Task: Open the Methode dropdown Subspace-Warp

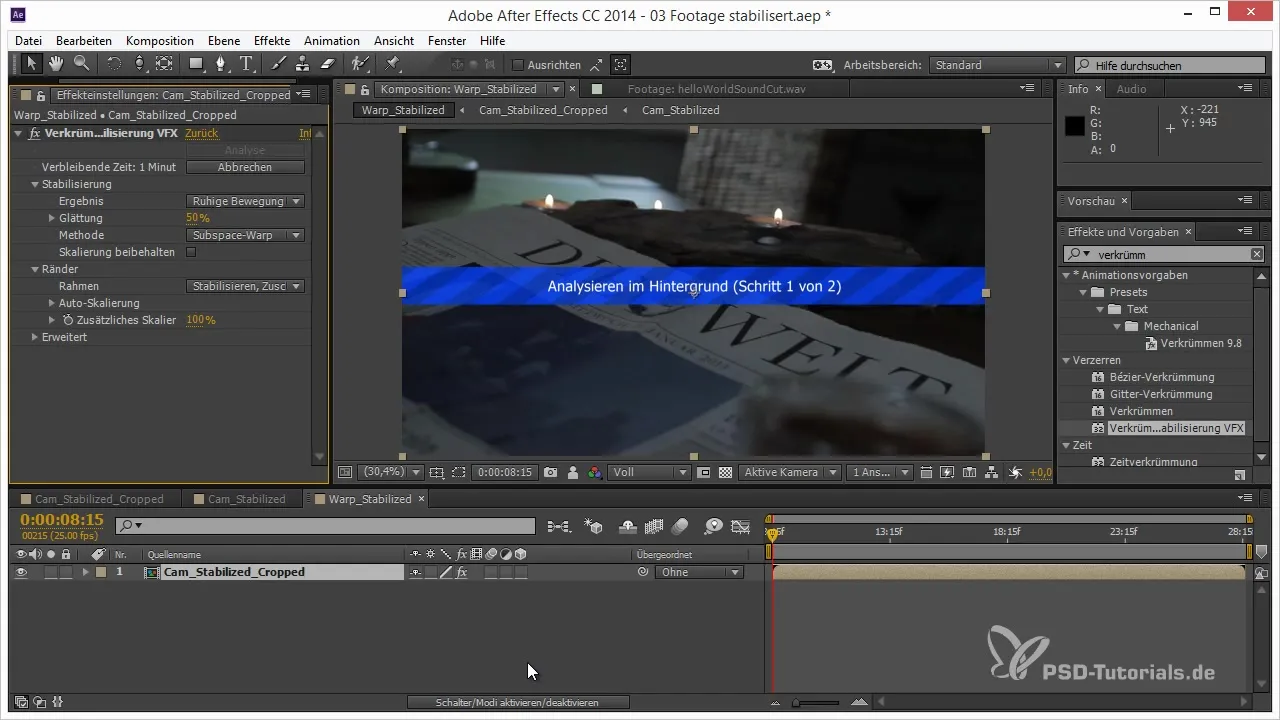Action: (245, 235)
